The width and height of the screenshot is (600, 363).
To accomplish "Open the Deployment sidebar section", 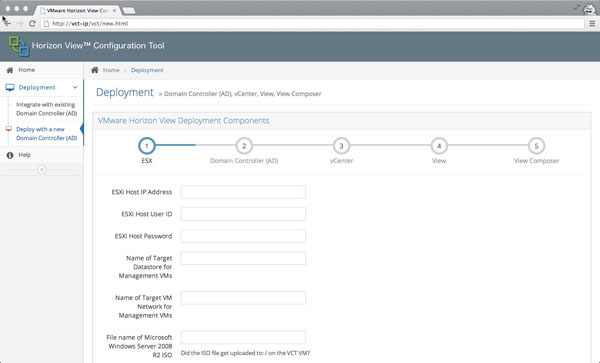I will [x=42, y=88].
